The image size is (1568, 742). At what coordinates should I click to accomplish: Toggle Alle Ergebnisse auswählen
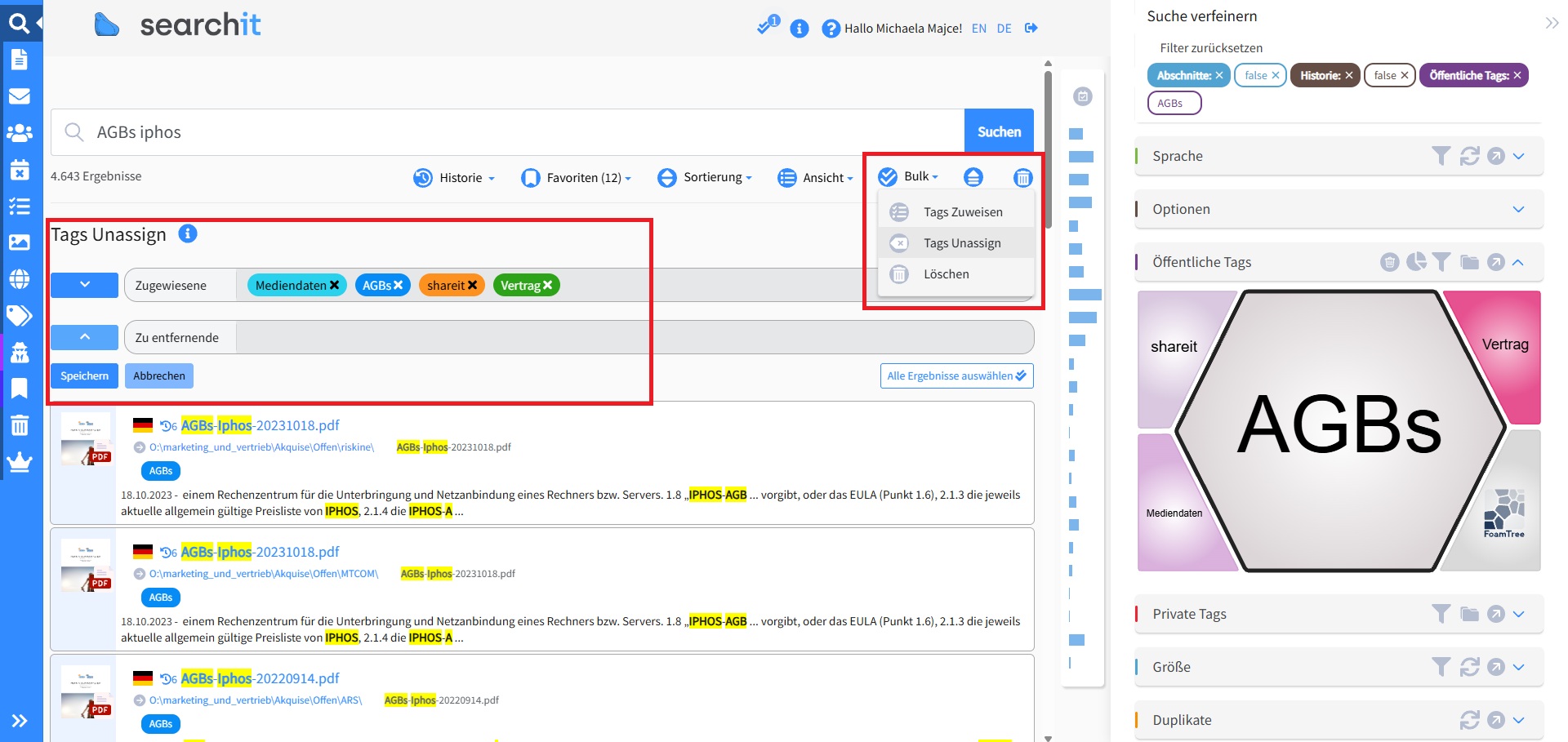(x=956, y=376)
